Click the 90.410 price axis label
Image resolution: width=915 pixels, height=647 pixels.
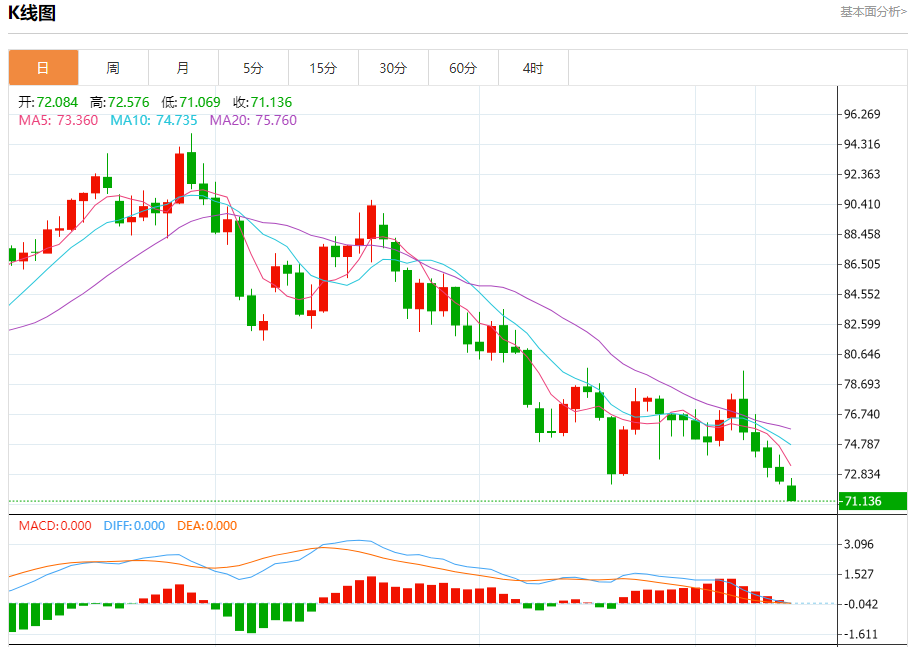click(x=862, y=204)
